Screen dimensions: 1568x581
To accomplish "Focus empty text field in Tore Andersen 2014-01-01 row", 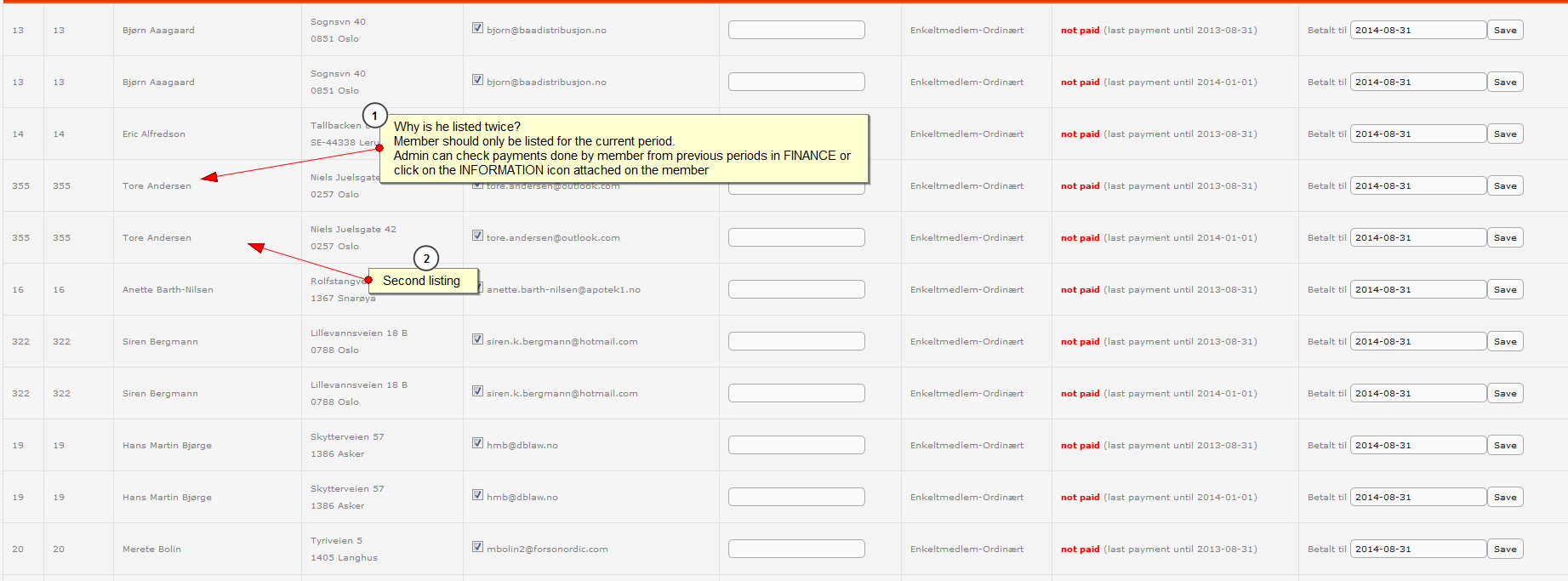I will point(796,237).
